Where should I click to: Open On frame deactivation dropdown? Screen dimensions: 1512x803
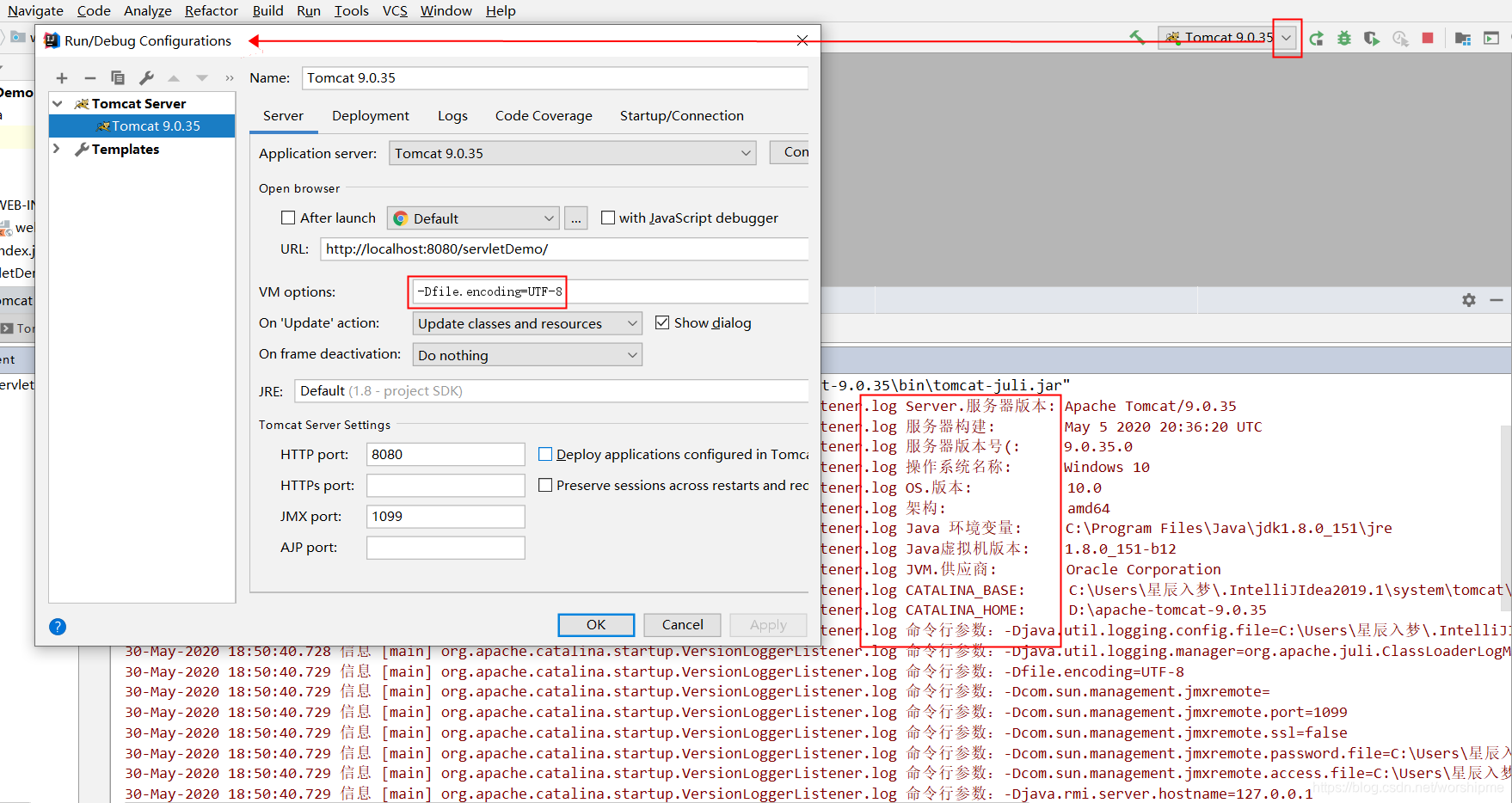[x=527, y=355]
